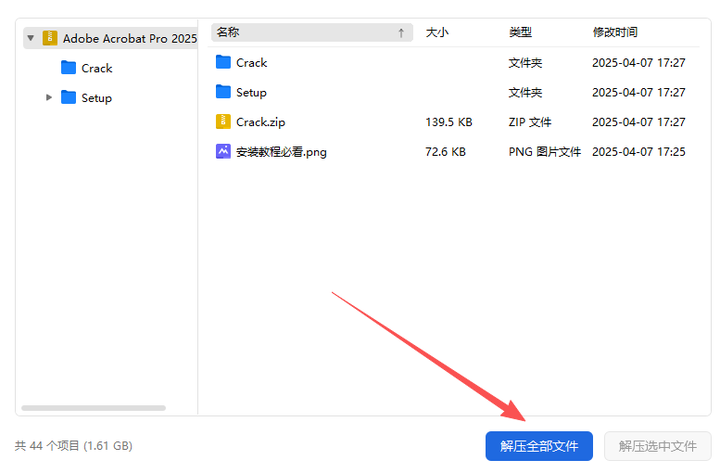Click the Crack folder icon in file list
Viewport: 720px width, 473px height.
223,62
